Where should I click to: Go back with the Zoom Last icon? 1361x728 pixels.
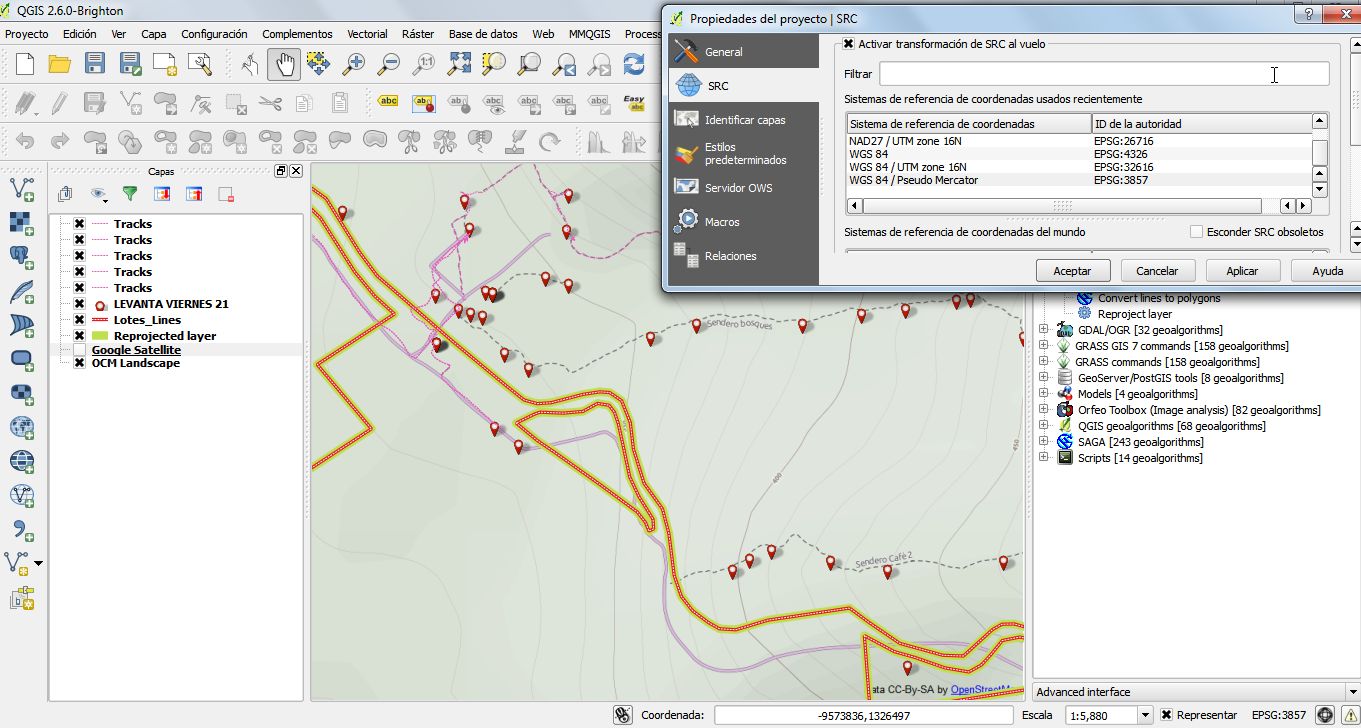click(564, 64)
